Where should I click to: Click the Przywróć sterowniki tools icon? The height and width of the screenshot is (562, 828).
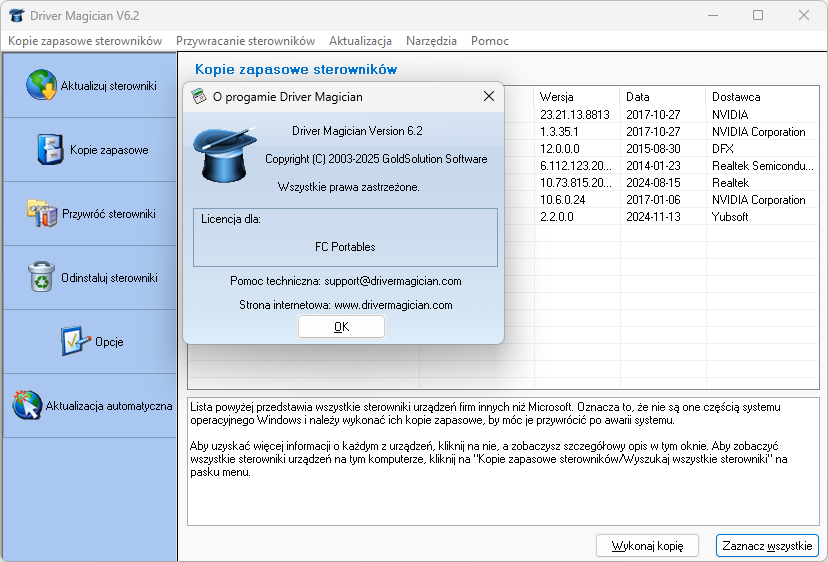pos(42,213)
